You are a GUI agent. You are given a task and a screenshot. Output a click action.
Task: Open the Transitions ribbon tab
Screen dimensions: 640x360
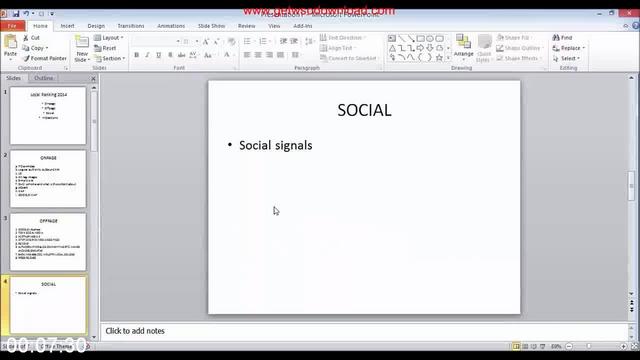tap(131, 26)
